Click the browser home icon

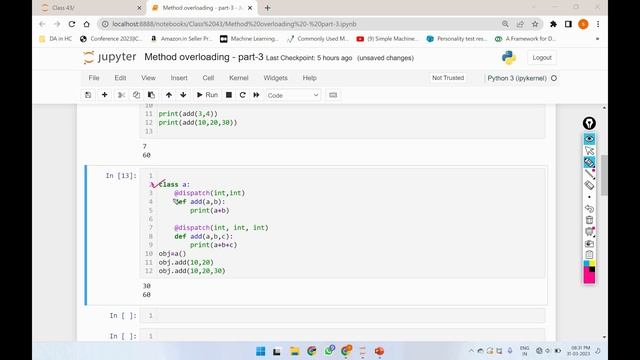[87, 24]
